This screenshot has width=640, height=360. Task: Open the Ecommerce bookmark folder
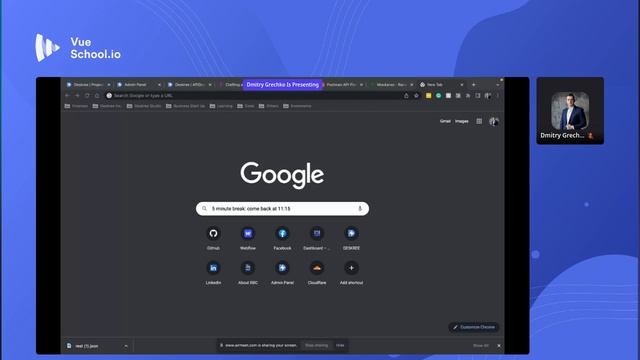tap(297, 106)
